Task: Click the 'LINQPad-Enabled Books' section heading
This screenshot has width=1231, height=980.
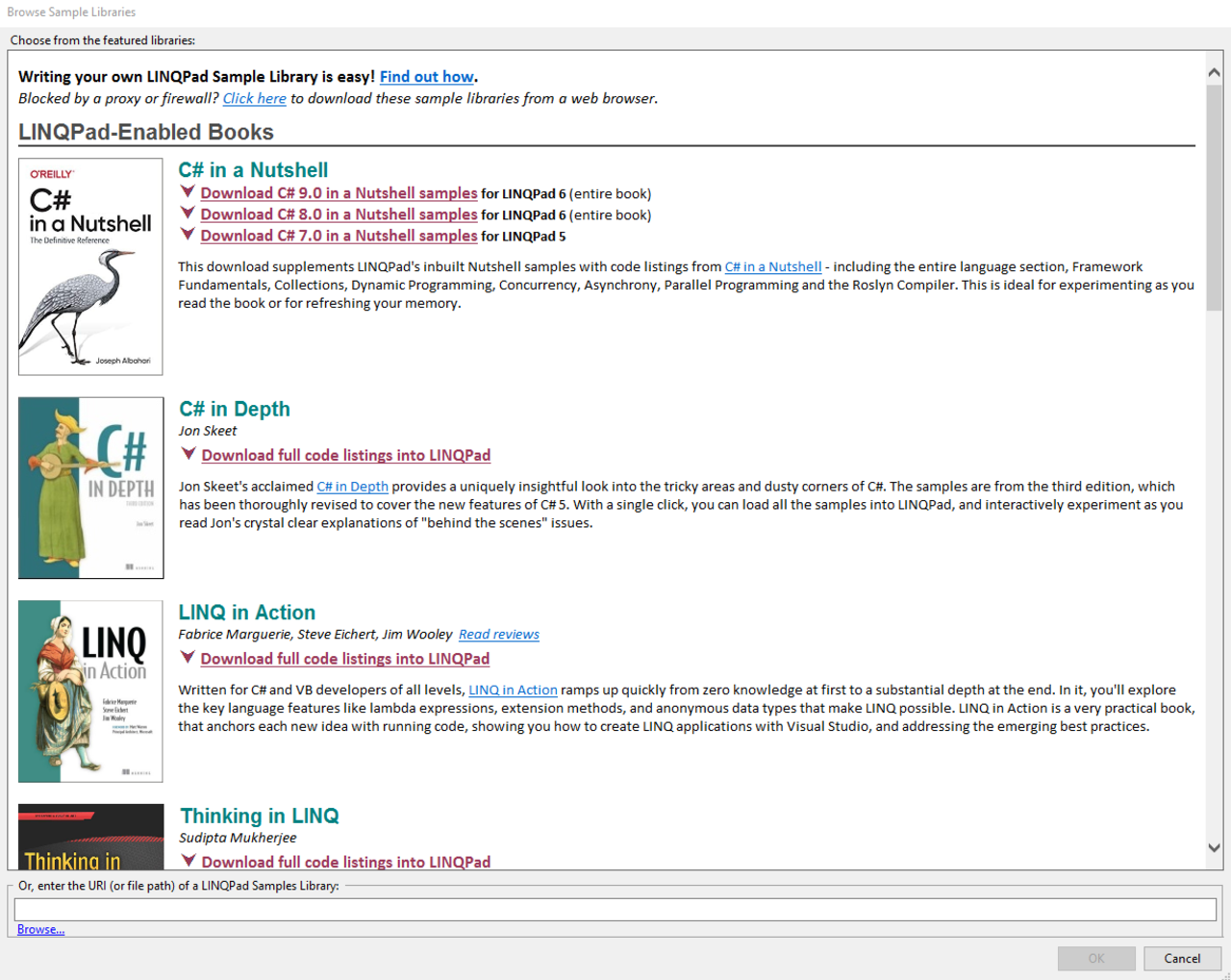Action: 146,132
